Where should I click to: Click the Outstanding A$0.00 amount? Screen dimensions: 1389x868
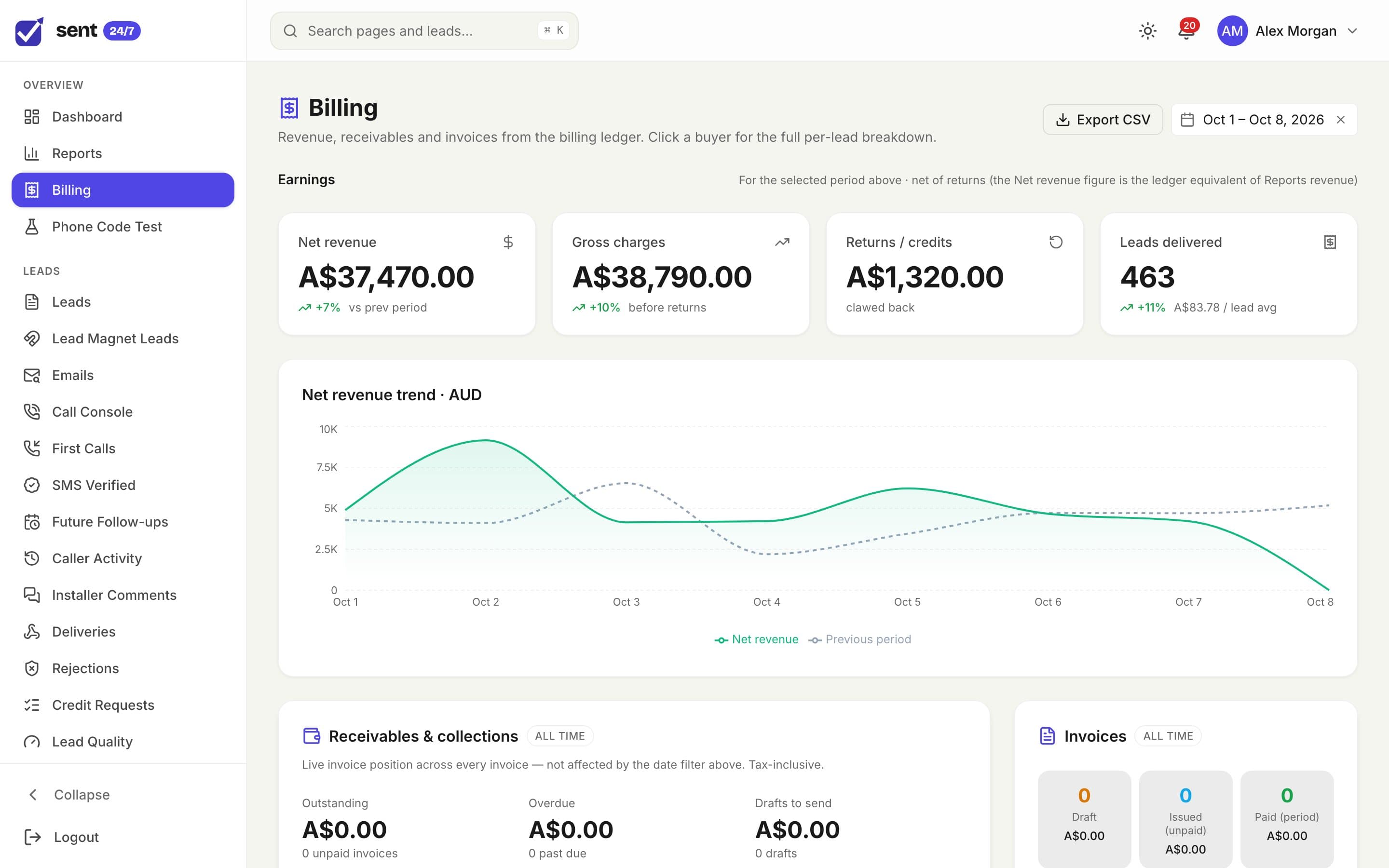(344, 829)
